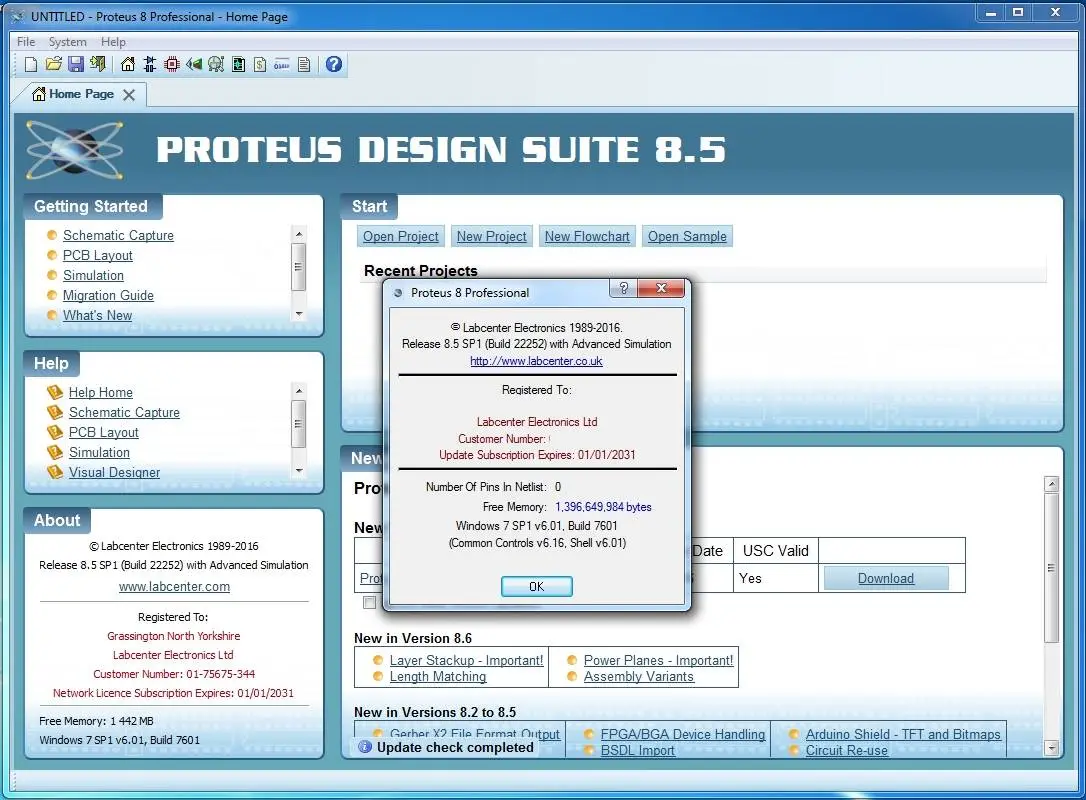Launch the 3D Visualizer toolbar icon
Viewport: 1086px width, 800px height.
pyautogui.click(x=194, y=64)
